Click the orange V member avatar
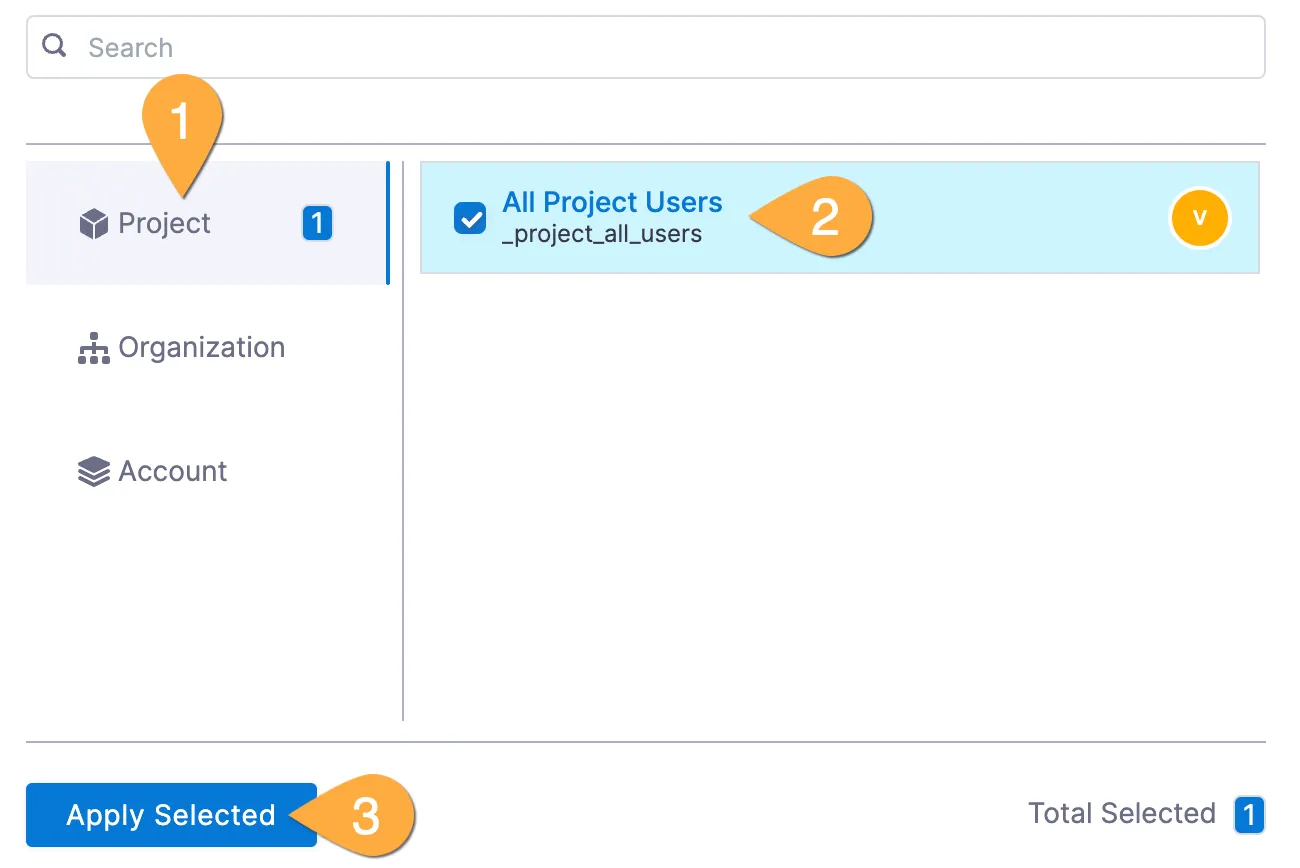1300x868 pixels. click(x=1199, y=218)
